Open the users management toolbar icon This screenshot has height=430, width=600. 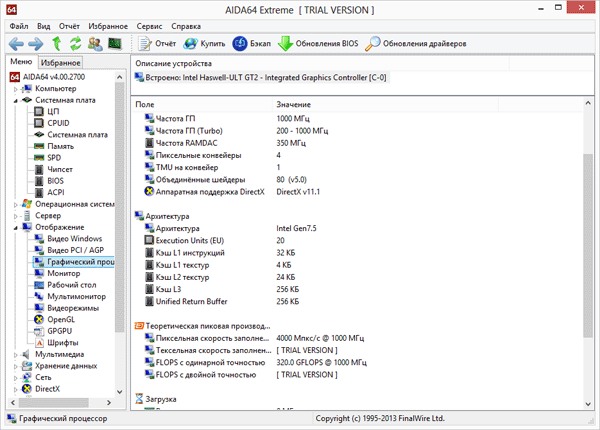point(95,44)
